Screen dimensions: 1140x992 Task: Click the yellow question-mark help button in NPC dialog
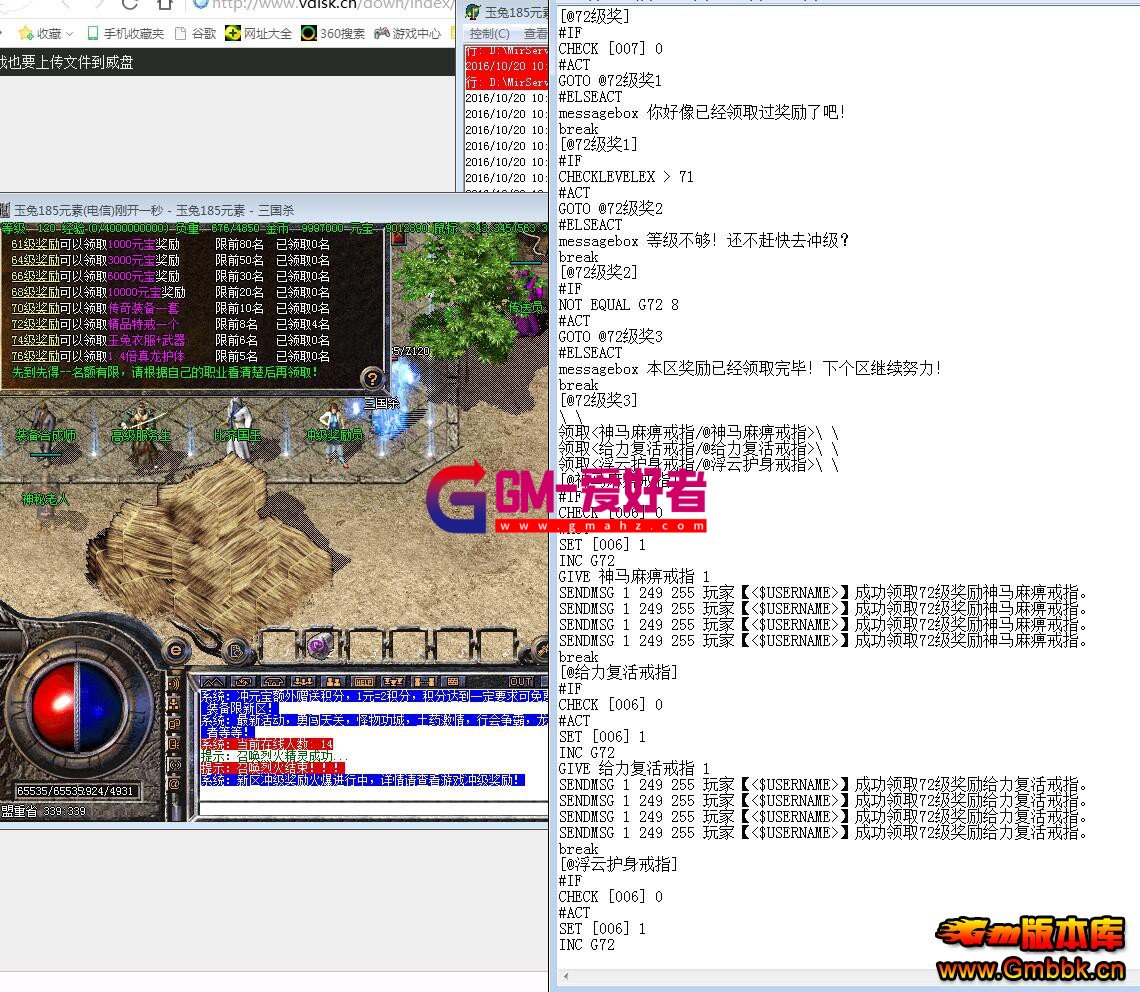[x=372, y=378]
